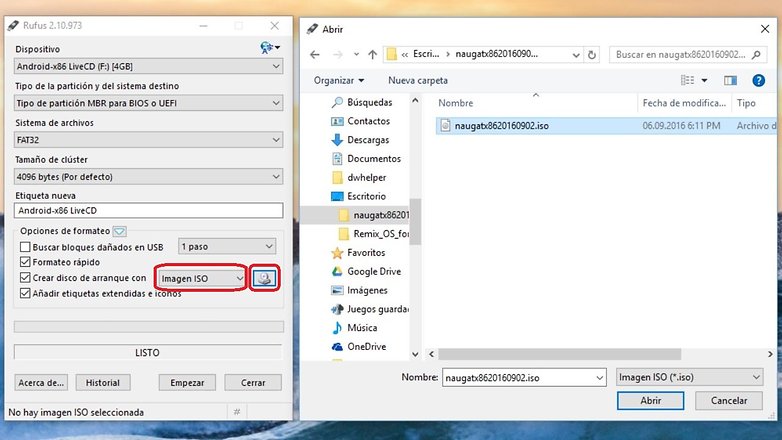The width and height of the screenshot is (782, 440).
Task: Open the Dispositivo dropdown
Action: click(x=149, y=66)
